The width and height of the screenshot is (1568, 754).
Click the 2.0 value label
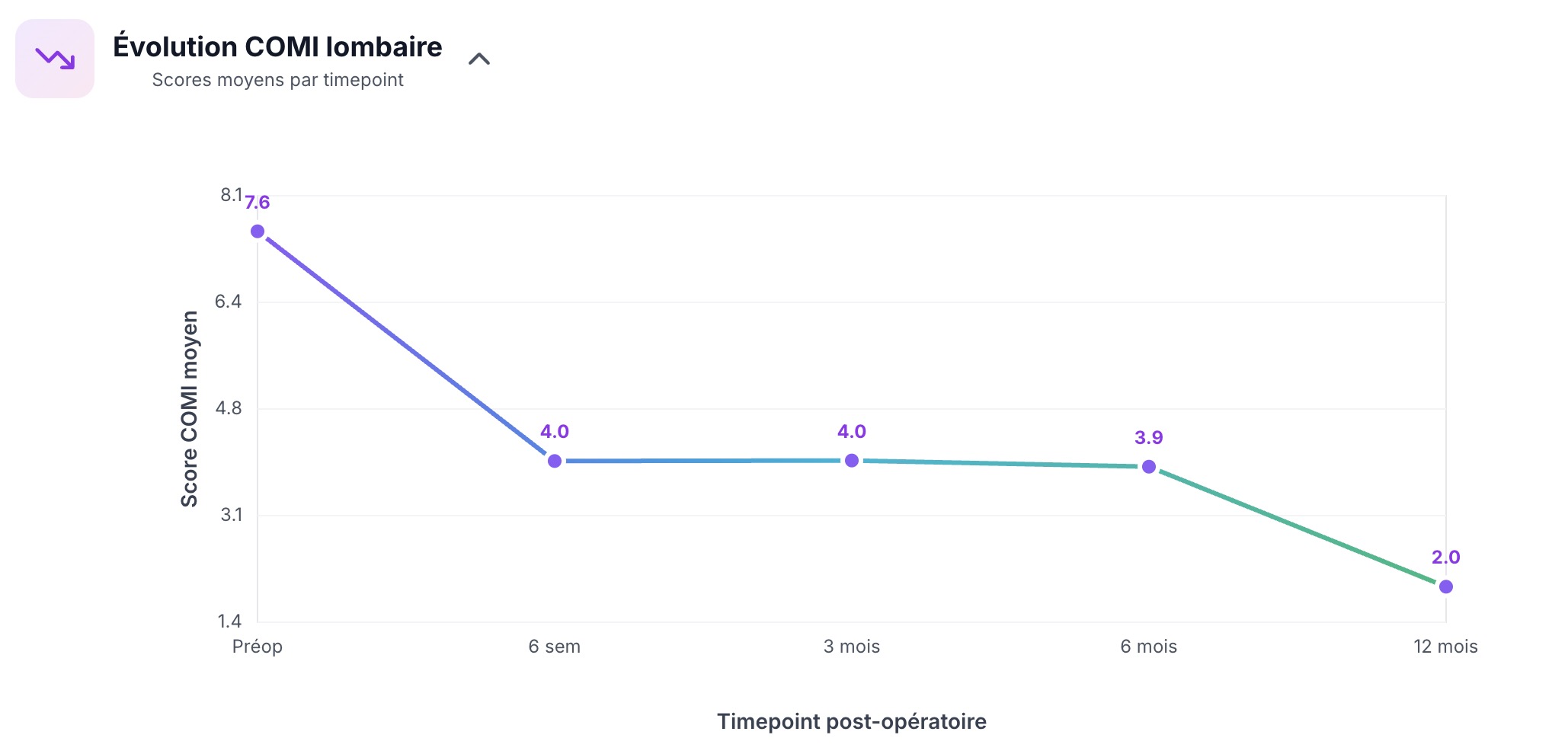[1446, 558]
